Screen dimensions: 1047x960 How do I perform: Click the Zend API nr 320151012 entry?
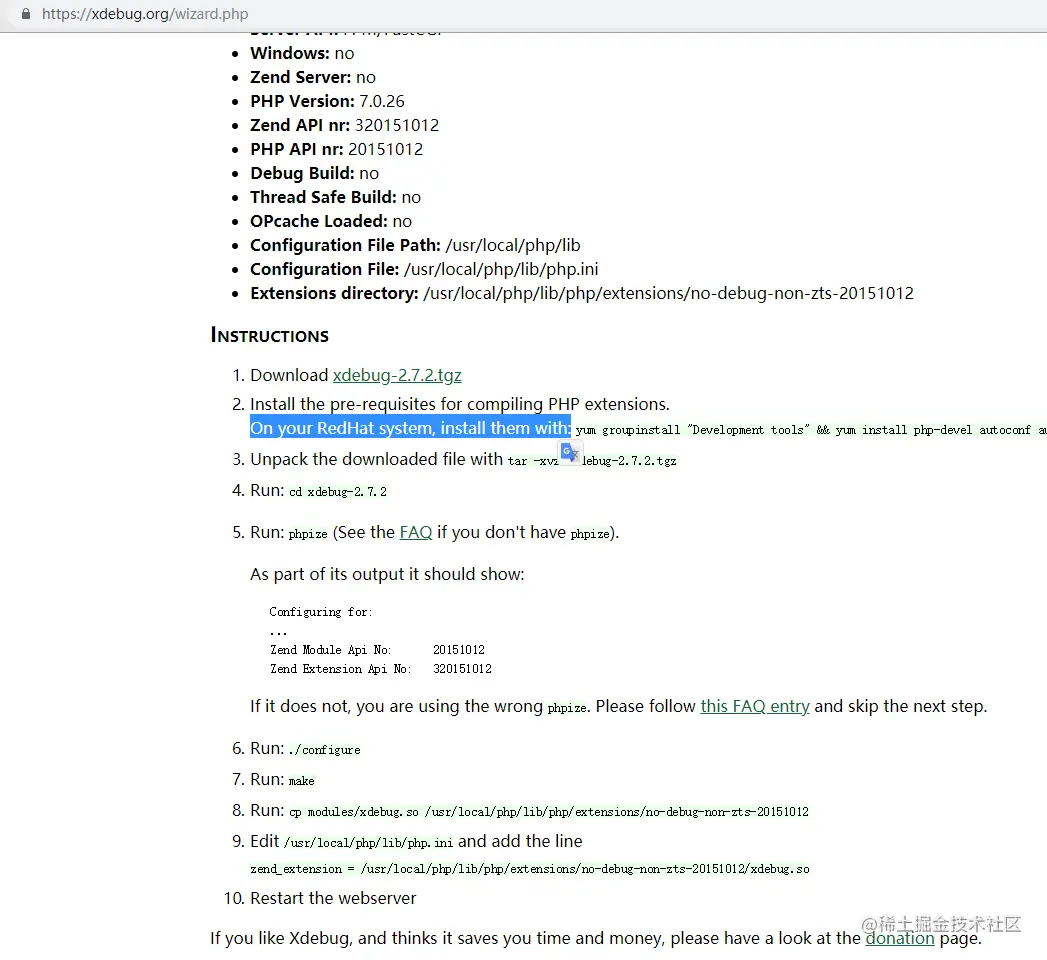pos(345,126)
